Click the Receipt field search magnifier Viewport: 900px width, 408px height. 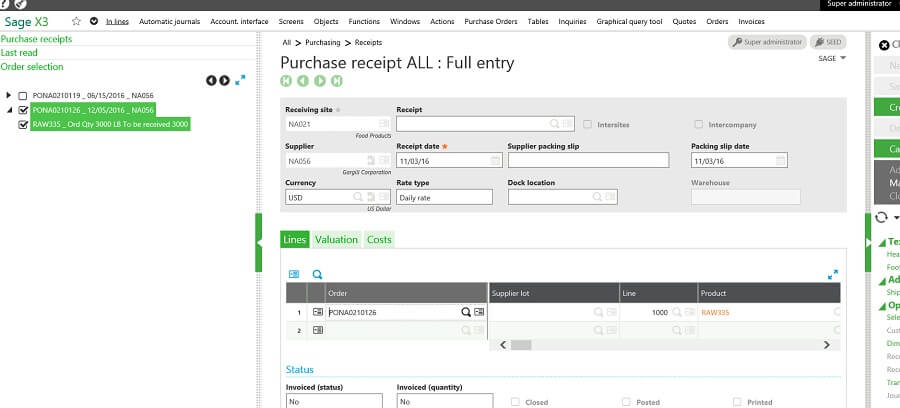(x=553, y=124)
